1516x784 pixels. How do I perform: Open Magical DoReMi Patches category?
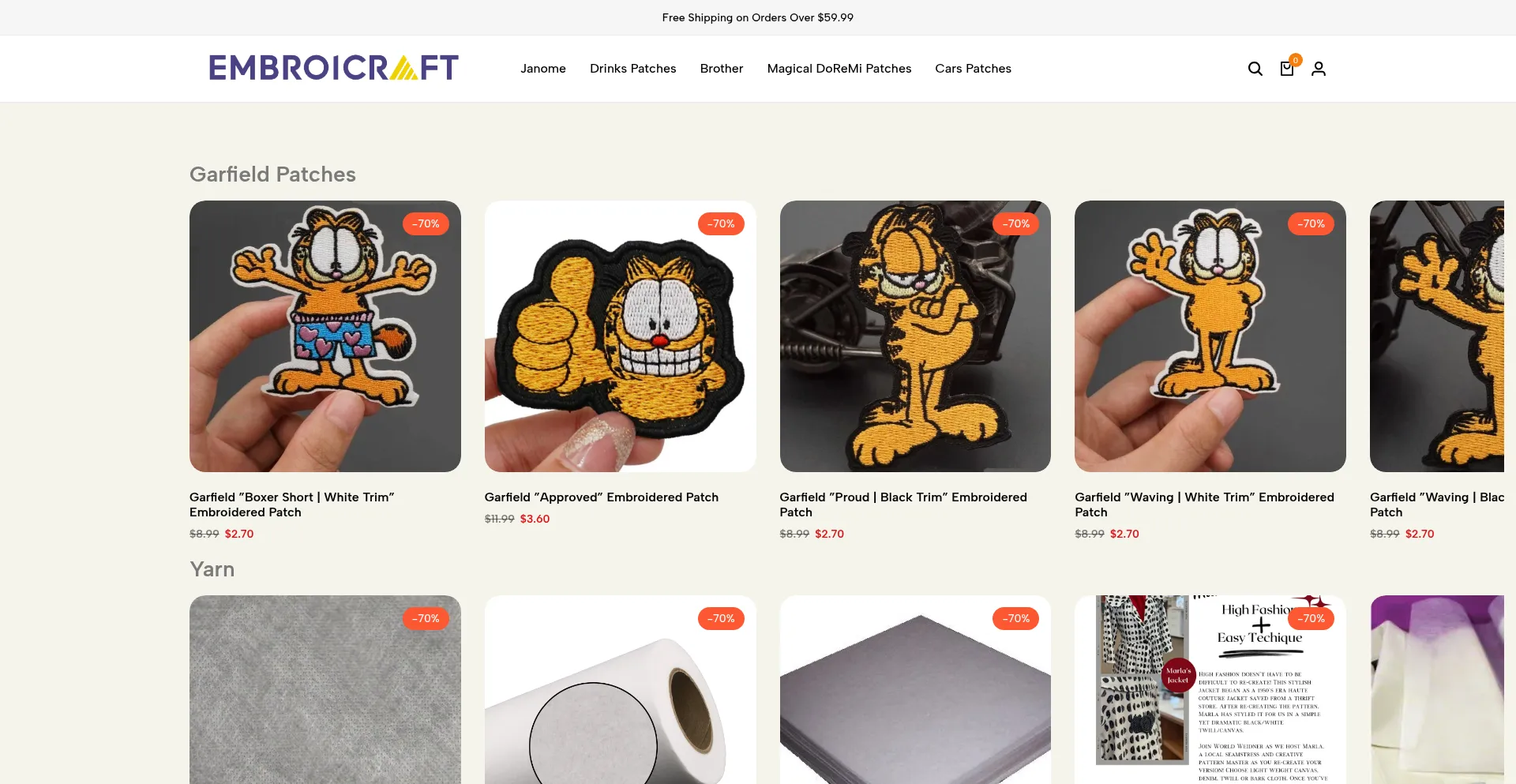pyautogui.click(x=839, y=69)
